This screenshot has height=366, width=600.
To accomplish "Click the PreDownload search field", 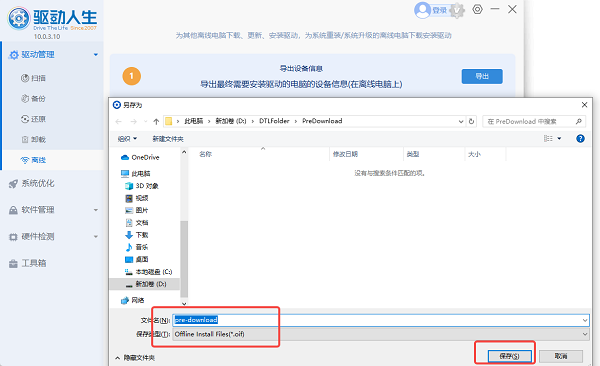I will pos(534,121).
